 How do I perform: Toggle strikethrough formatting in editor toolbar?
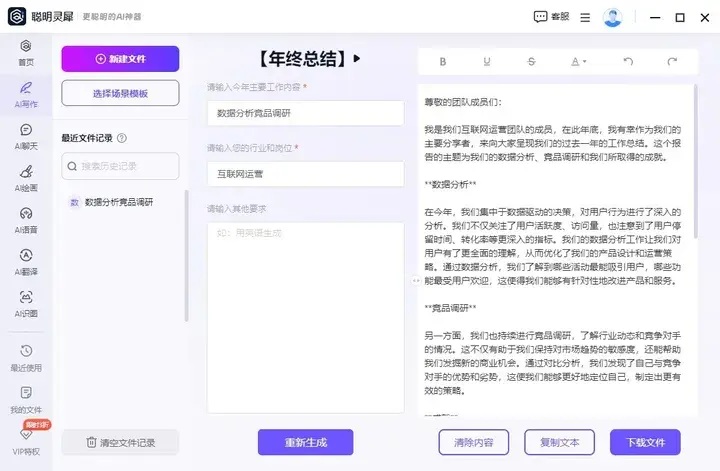pos(531,61)
